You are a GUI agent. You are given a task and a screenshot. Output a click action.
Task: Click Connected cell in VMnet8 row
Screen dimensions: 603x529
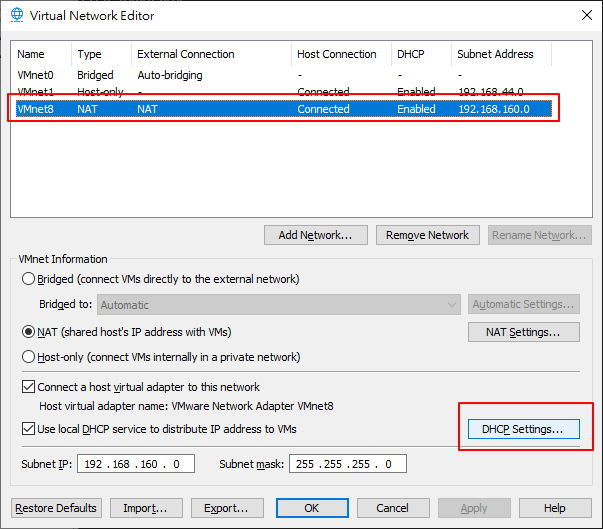point(323,109)
